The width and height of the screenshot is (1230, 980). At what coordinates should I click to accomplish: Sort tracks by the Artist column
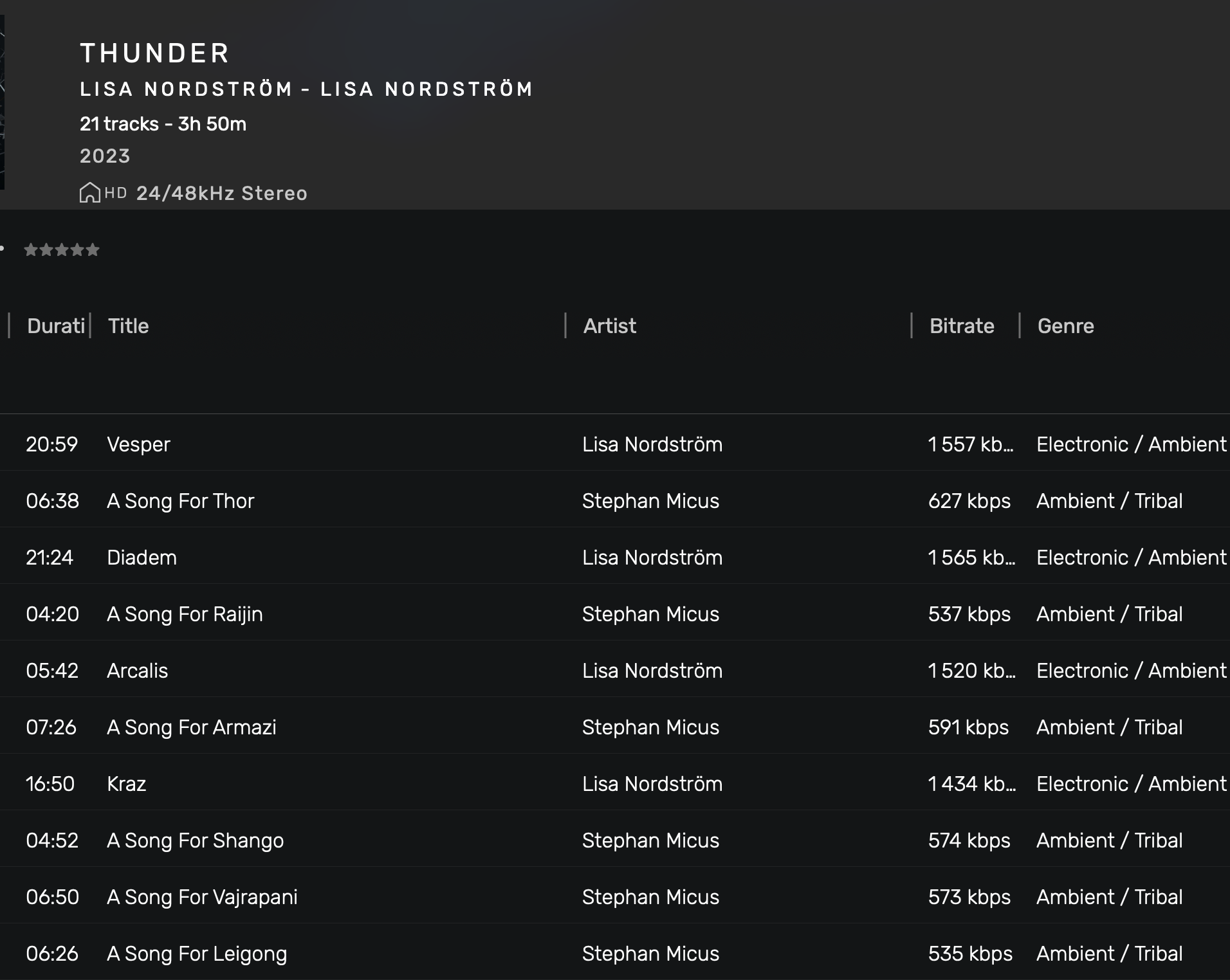pos(609,326)
